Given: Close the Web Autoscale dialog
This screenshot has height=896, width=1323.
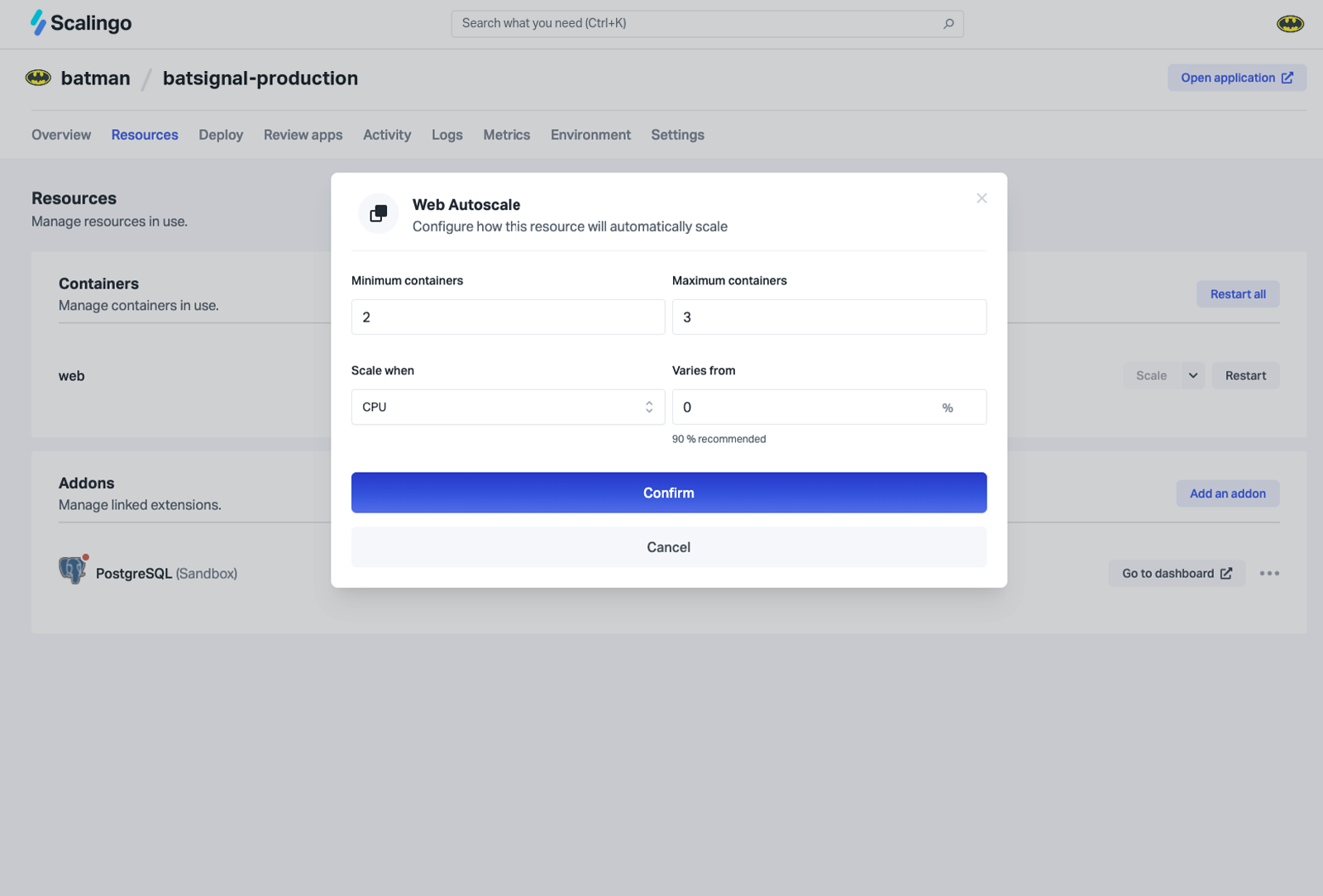Looking at the screenshot, I should 982,198.
